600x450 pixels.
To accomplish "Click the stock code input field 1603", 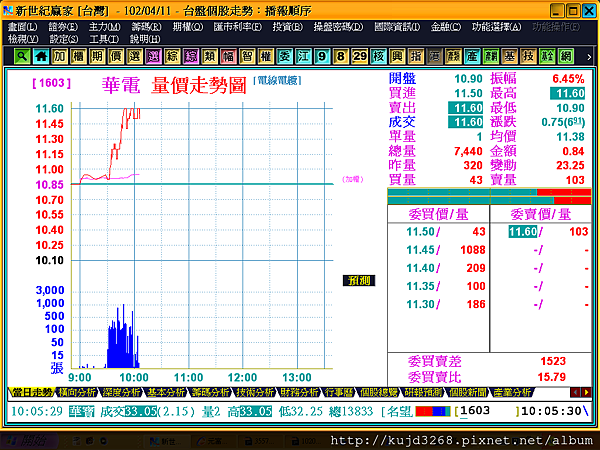I will (x=487, y=411).
